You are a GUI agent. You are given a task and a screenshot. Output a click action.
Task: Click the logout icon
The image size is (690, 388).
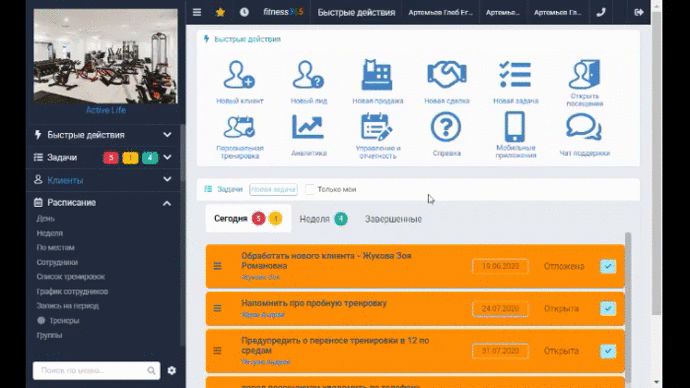point(639,12)
